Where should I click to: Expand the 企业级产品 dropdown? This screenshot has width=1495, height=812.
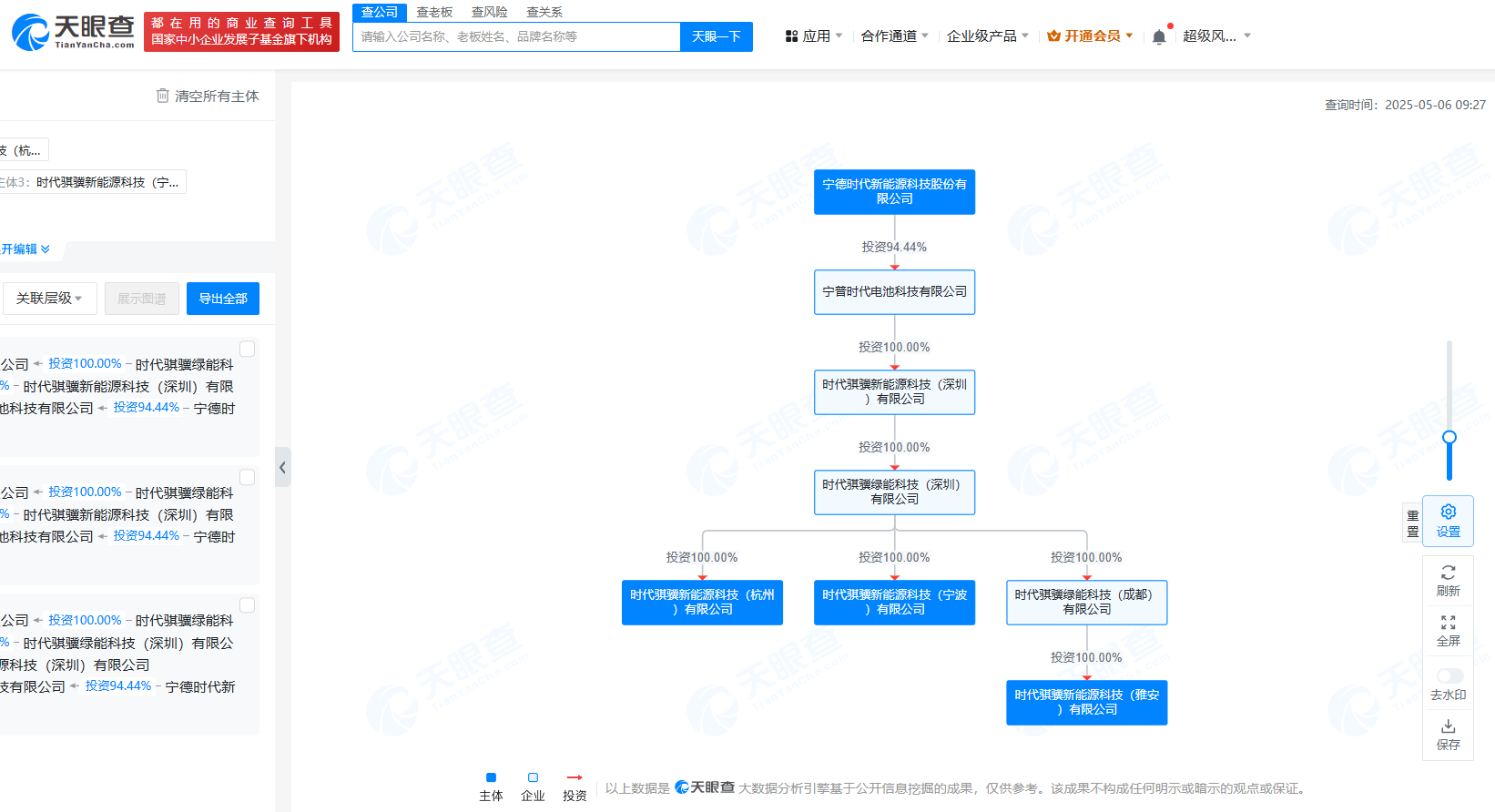[987, 36]
